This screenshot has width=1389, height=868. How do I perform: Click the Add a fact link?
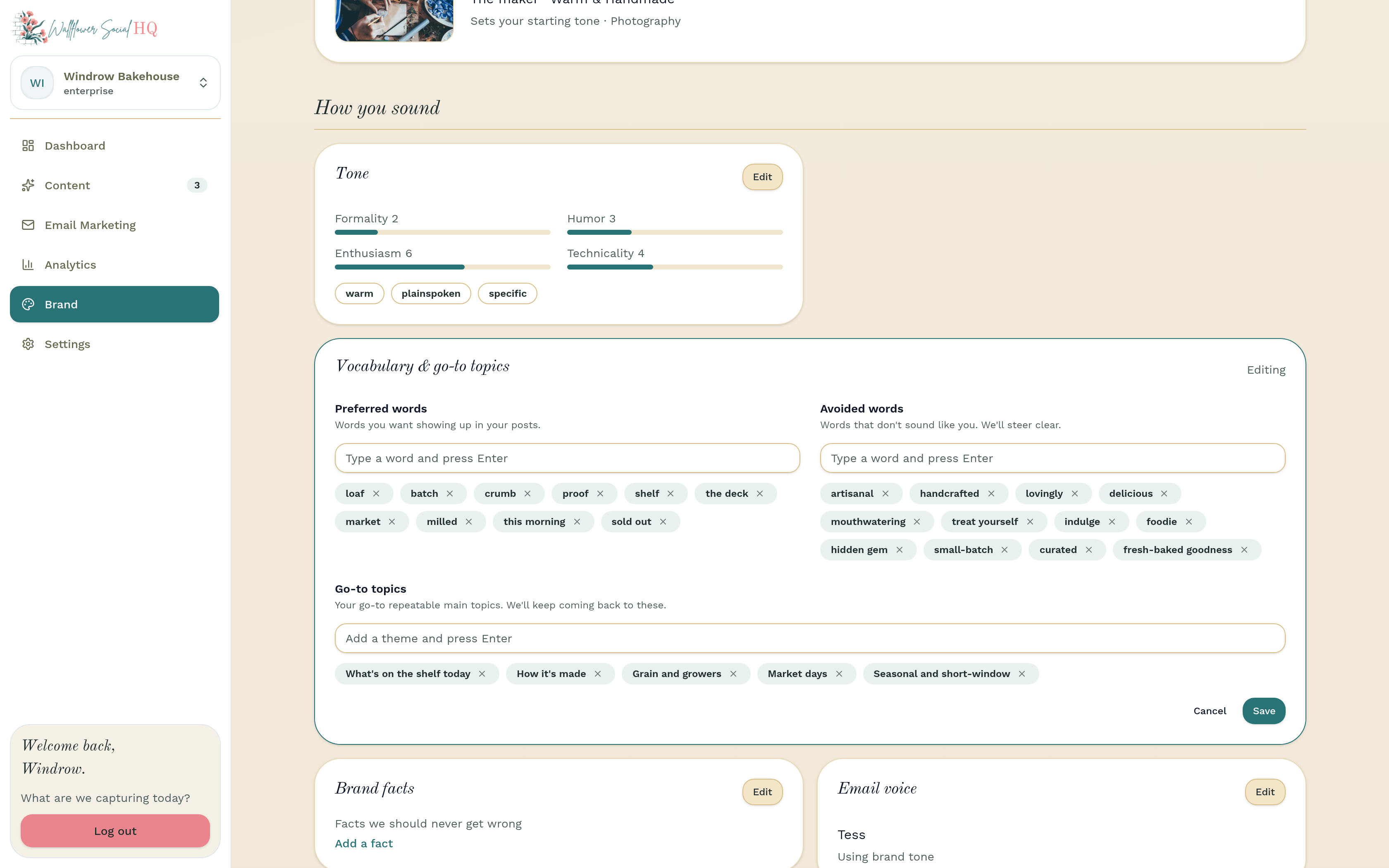click(x=364, y=843)
